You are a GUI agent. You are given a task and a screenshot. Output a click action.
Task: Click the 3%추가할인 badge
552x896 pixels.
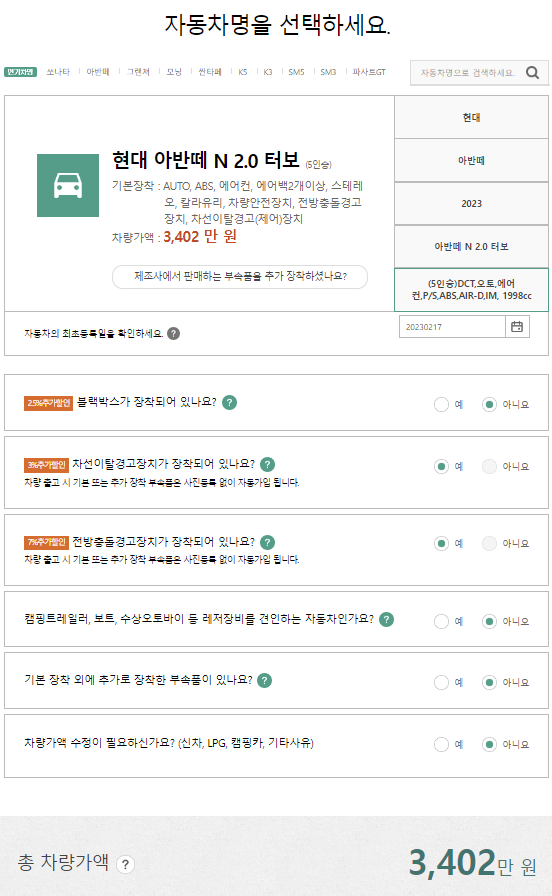tap(46, 465)
